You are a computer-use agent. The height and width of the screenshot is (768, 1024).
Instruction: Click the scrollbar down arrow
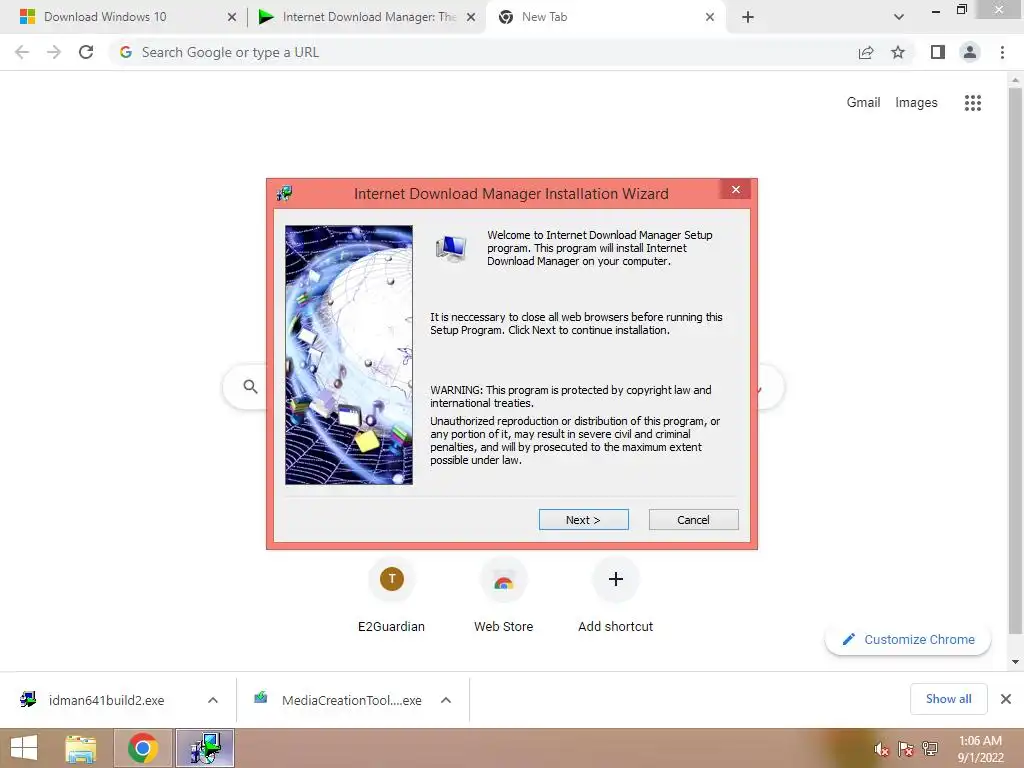[1015, 662]
